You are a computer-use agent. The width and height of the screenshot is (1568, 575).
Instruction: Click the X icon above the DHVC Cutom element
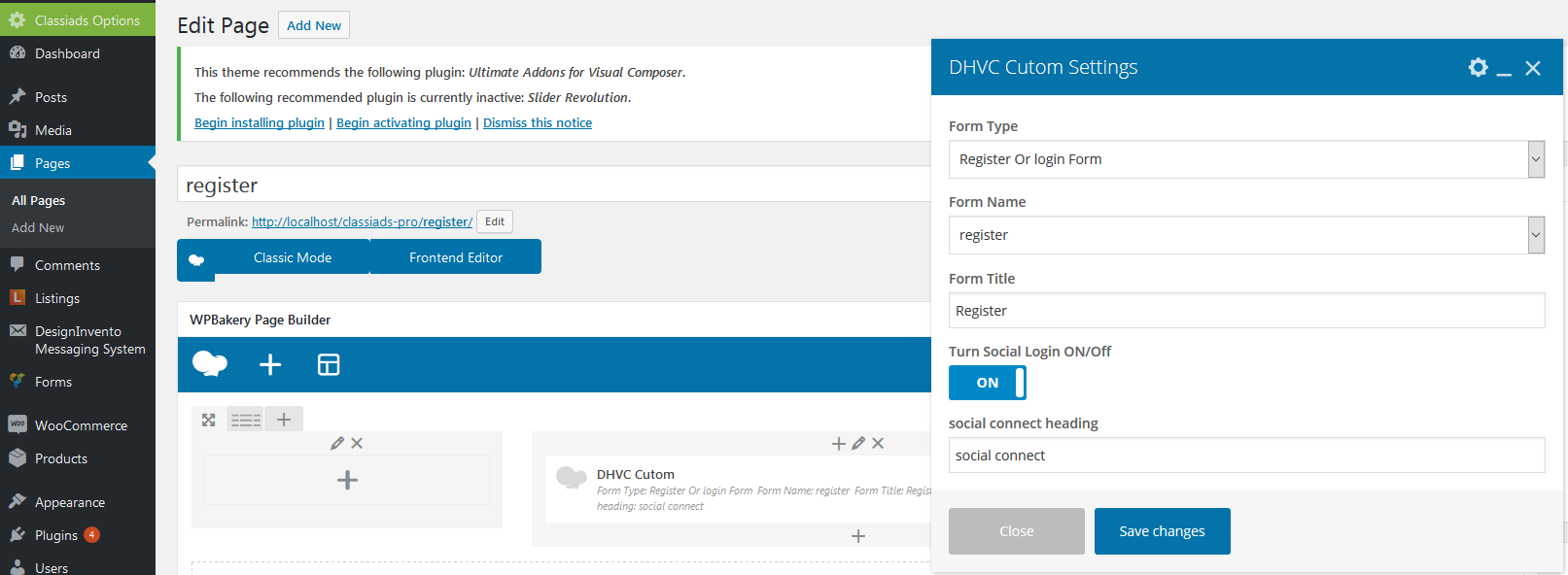(878, 443)
